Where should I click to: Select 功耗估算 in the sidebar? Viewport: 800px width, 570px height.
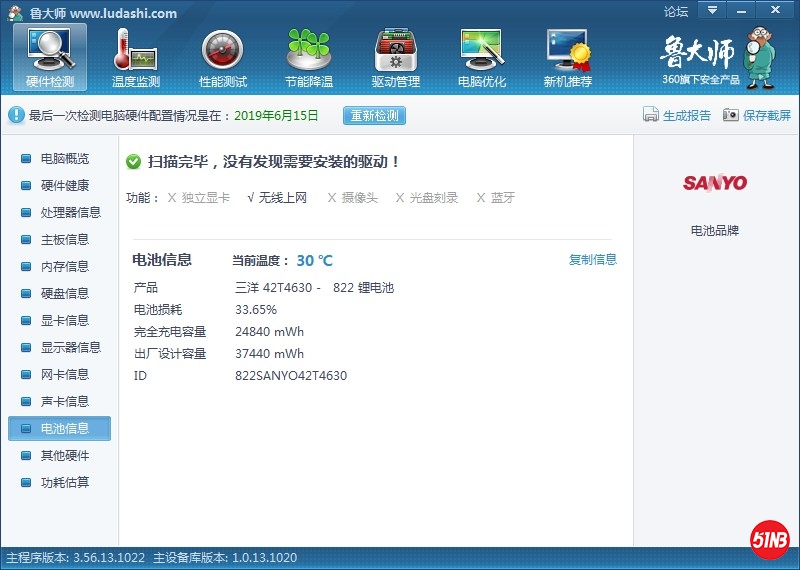click(x=64, y=483)
